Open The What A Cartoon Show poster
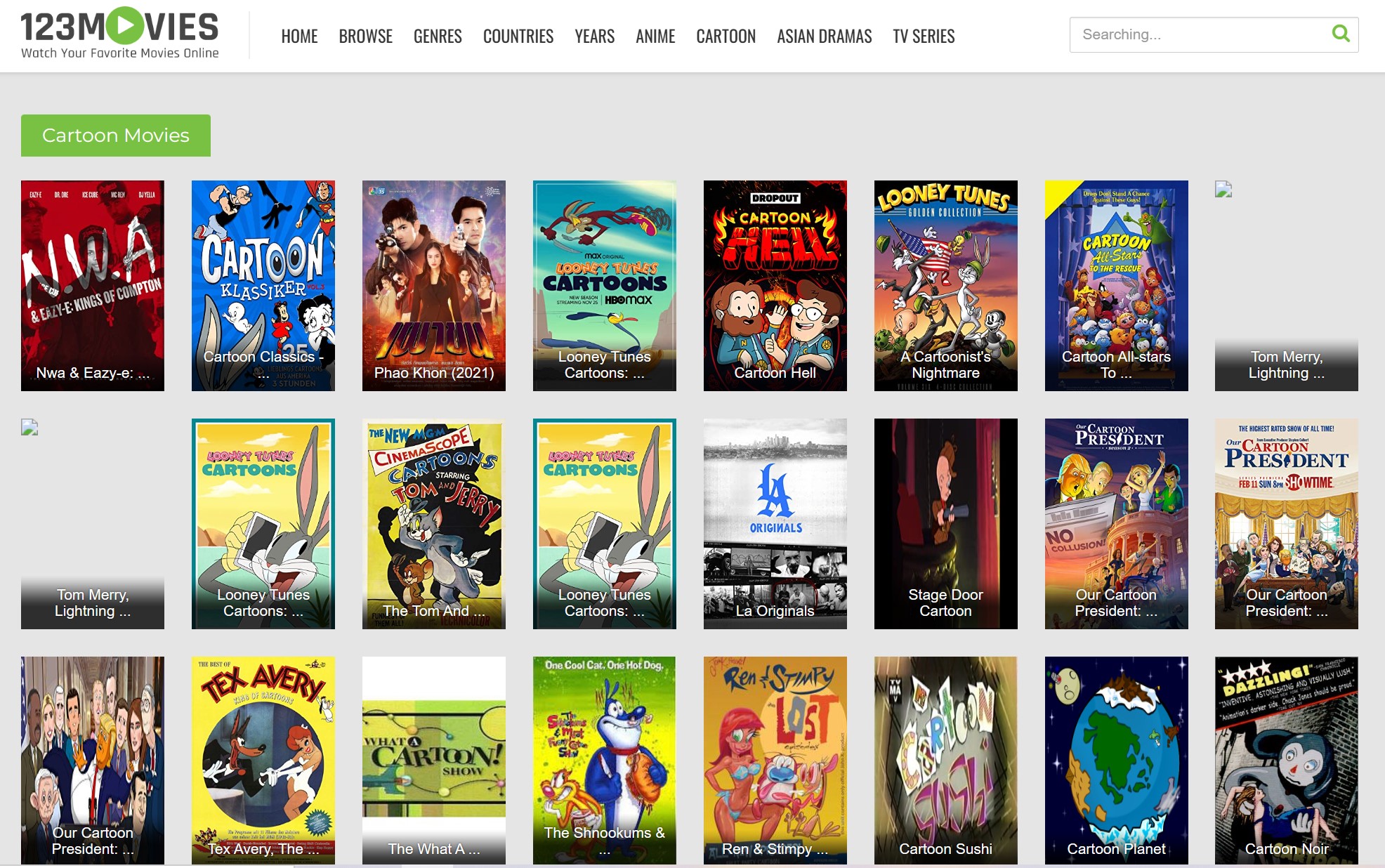This screenshot has width=1385, height=868. point(434,761)
